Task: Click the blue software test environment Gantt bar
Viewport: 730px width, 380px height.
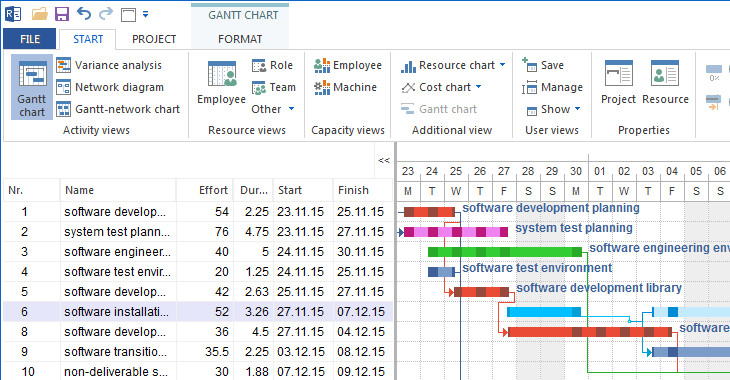Action: [x=441, y=272]
